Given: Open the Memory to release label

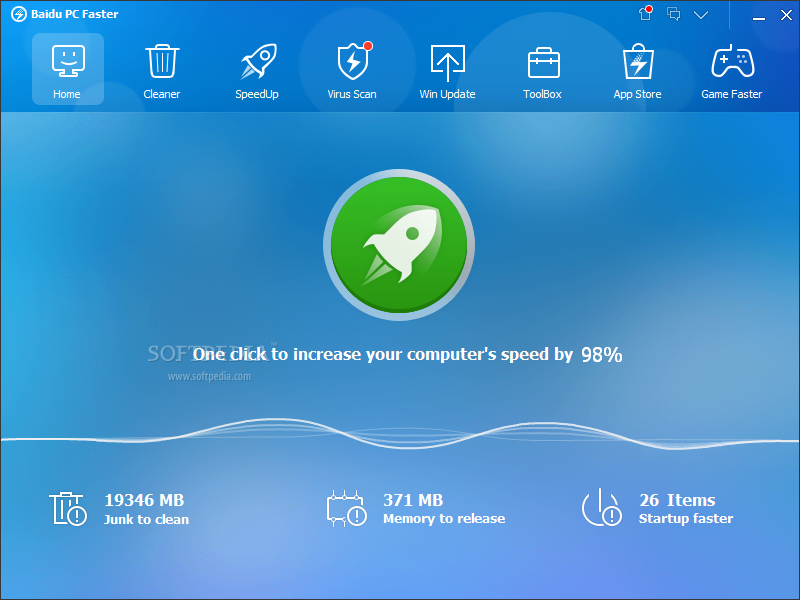Looking at the screenshot, I should point(444,518).
